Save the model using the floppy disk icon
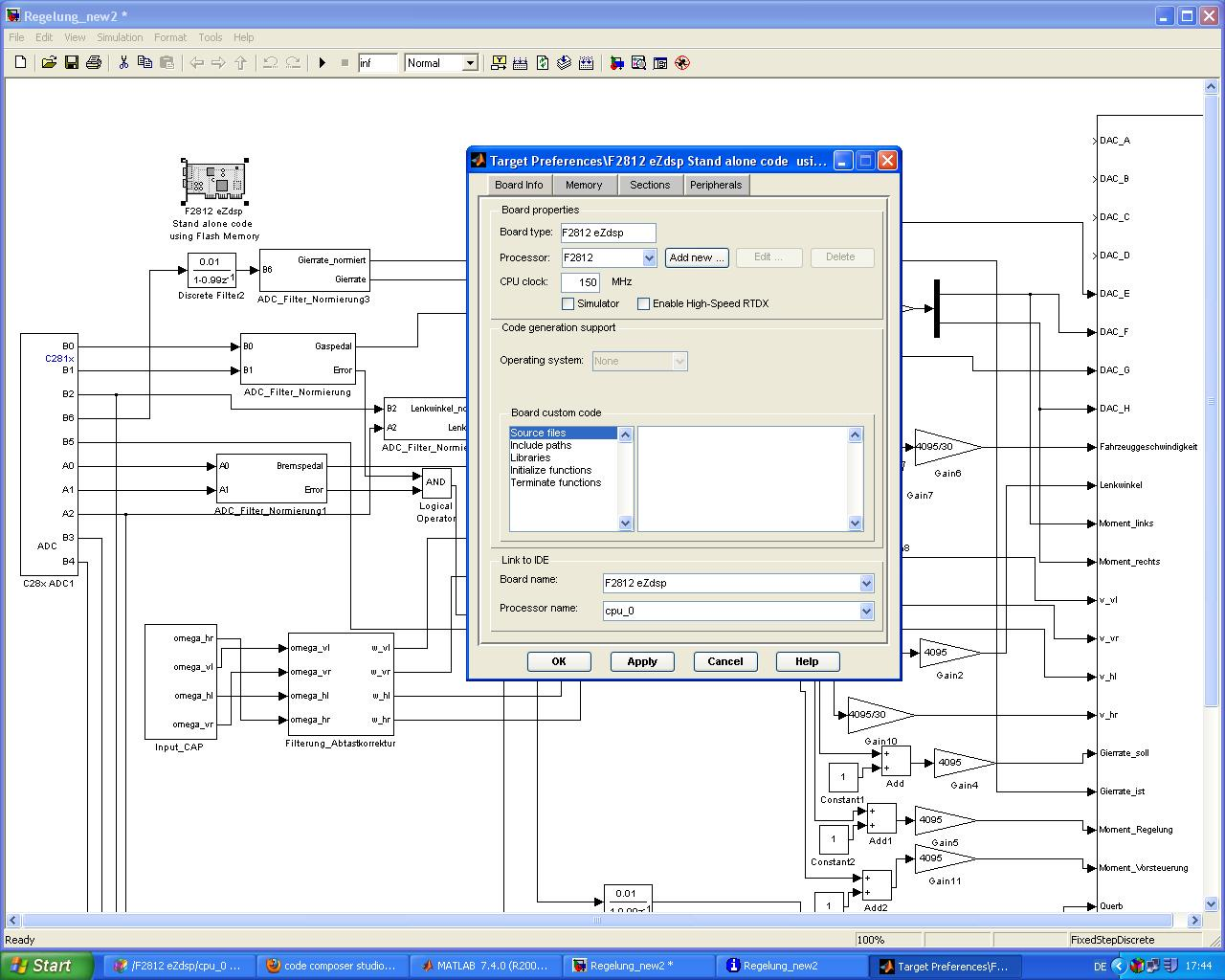Image resolution: width=1225 pixels, height=980 pixels. coord(71,63)
